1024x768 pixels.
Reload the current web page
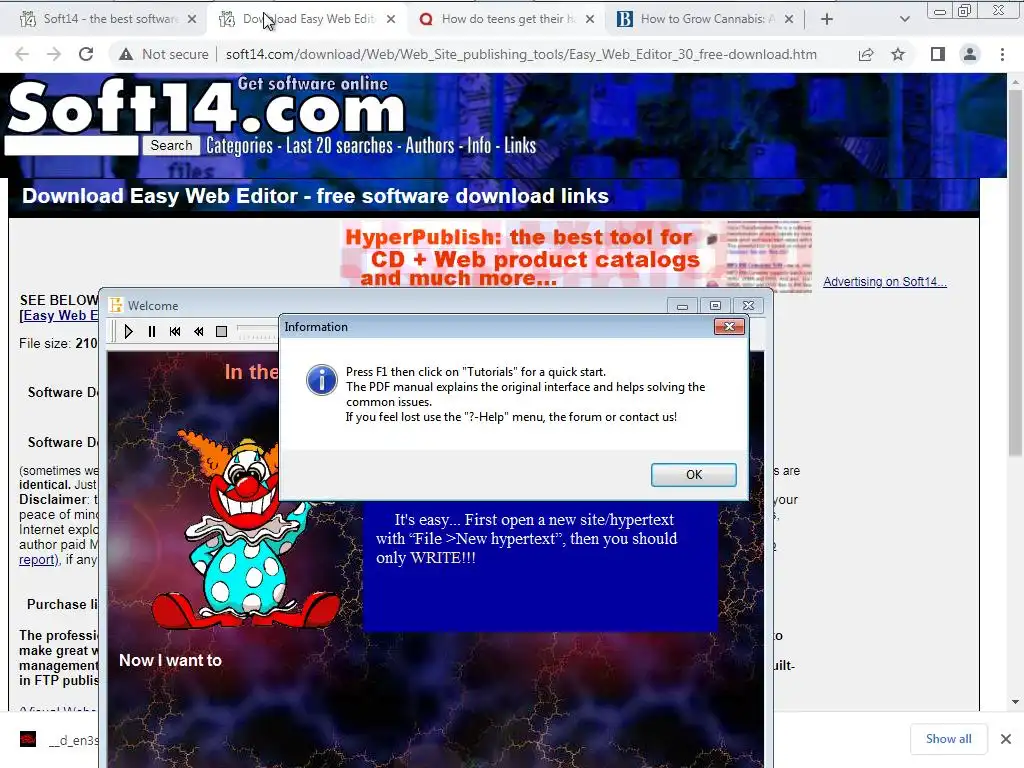pyautogui.click(x=86, y=54)
